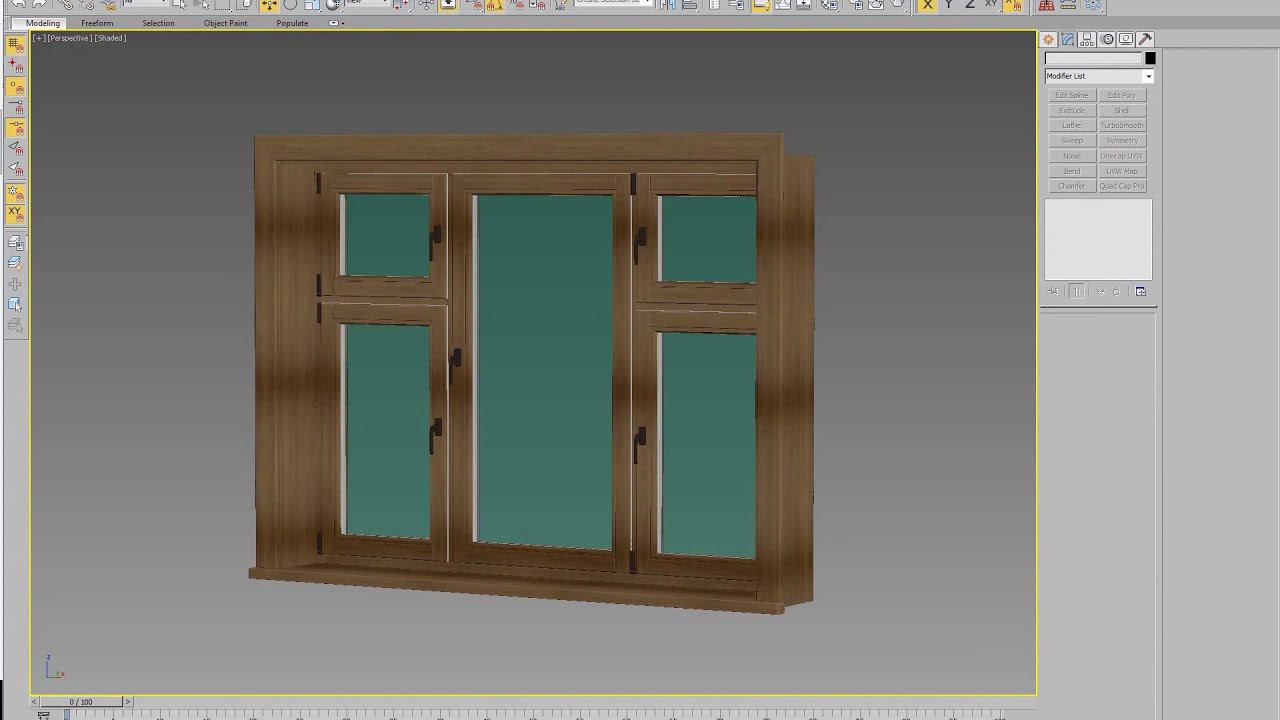Click inside the empty modifier stack list
Screen dimensions: 1280x720
(x=1098, y=240)
